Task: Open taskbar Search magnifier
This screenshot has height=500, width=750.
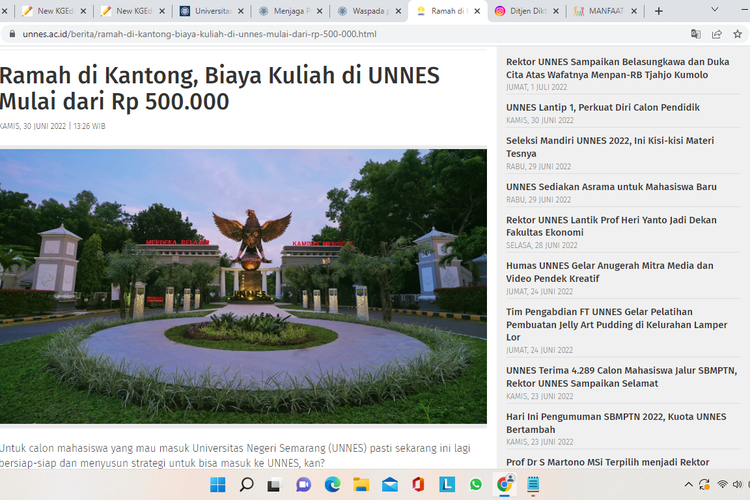Action: pos(246,485)
